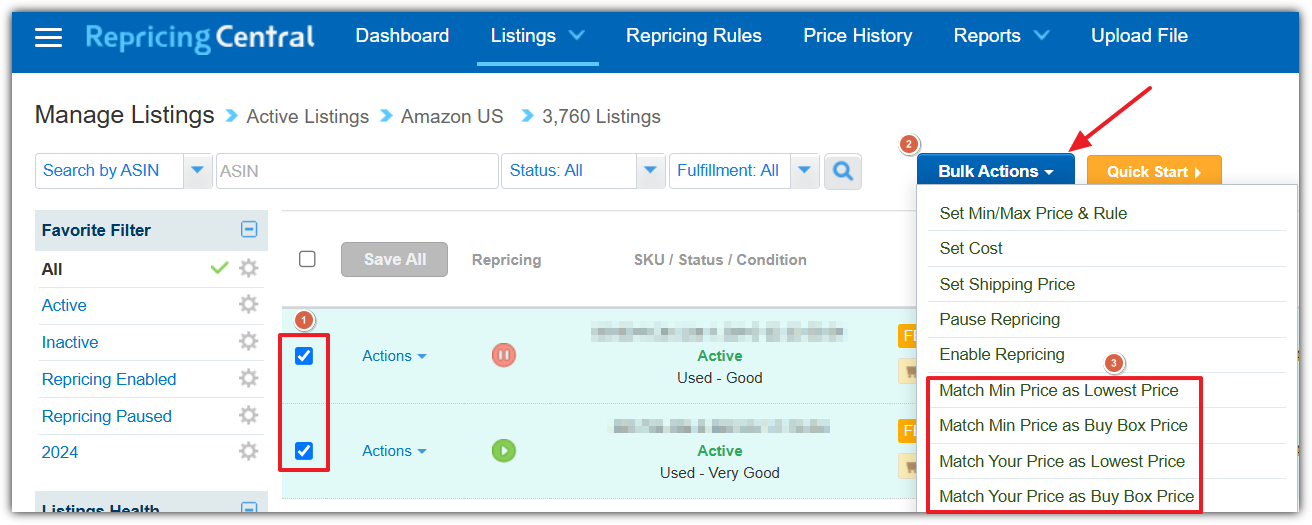Open the Upload File tab

click(1139, 36)
